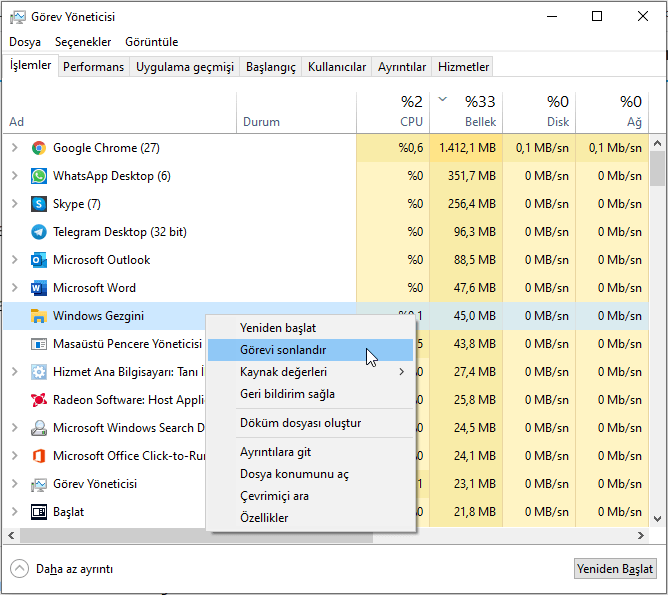Screen dimensions: 668x595
Task: Select the Telegram Desktop icon
Action: (x=39, y=232)
